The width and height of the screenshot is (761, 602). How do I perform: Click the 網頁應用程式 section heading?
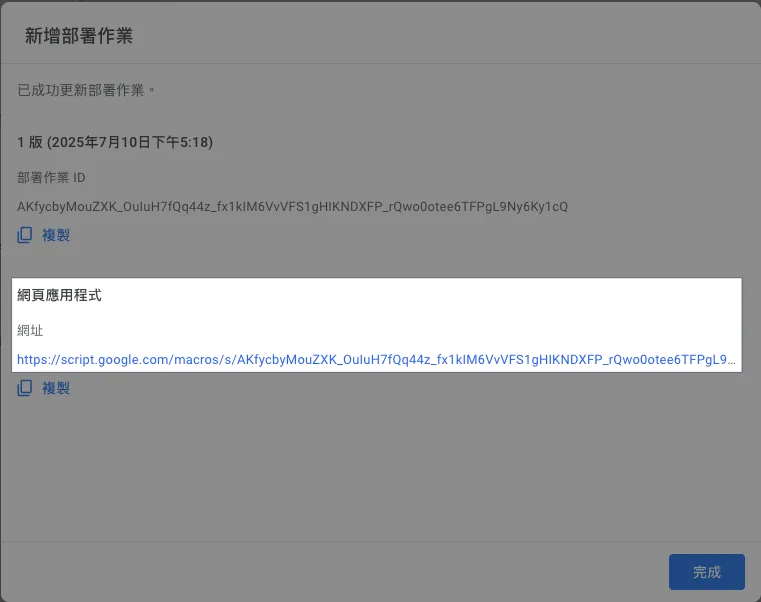(x=59, y=296)
